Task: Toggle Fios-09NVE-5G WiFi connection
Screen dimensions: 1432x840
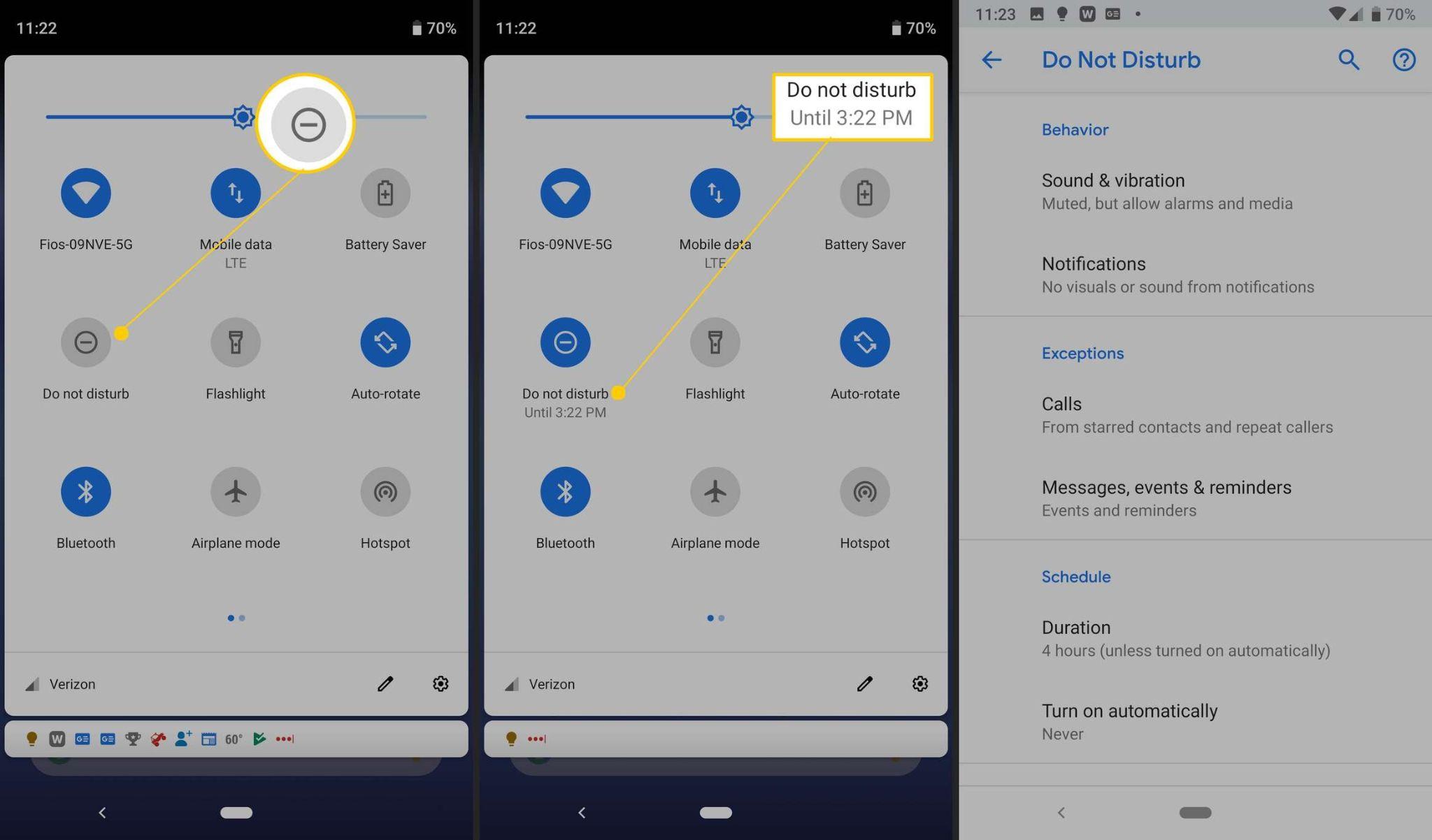Action: coord(85,192)
